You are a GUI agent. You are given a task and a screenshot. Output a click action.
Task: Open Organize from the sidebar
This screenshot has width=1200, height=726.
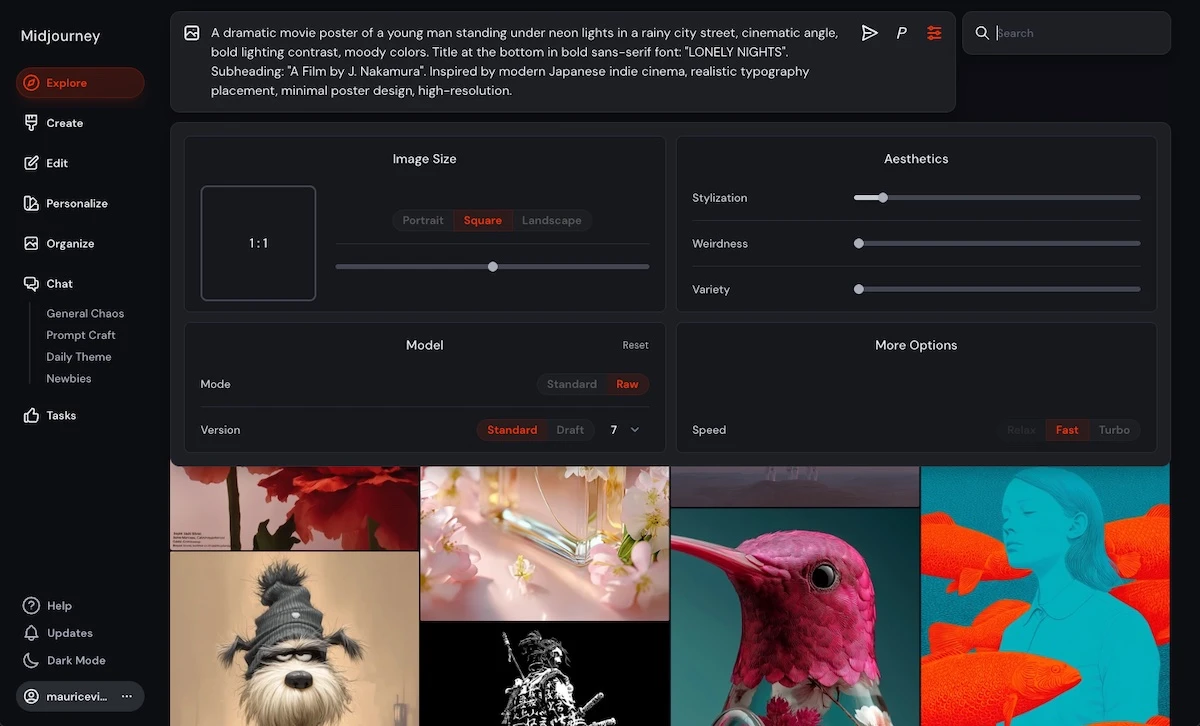[70, 243]
